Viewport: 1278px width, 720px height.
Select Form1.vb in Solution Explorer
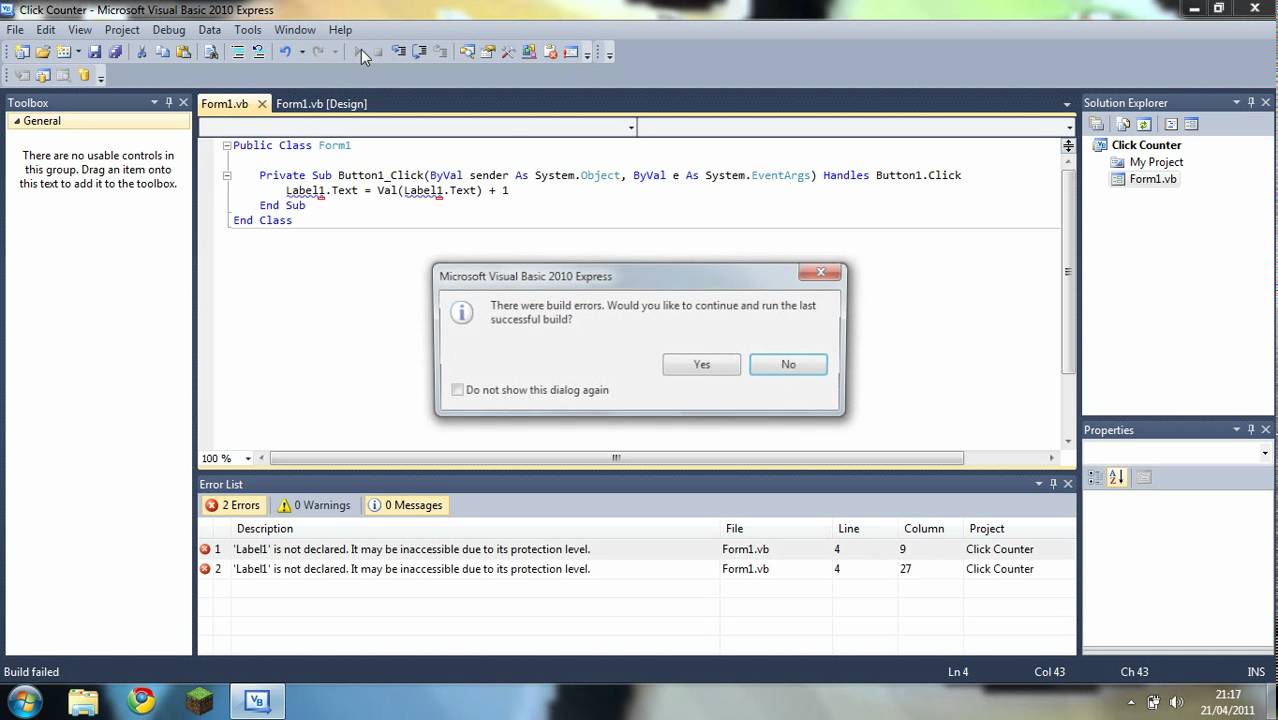pyautogui.click(x=1153, y=179)
